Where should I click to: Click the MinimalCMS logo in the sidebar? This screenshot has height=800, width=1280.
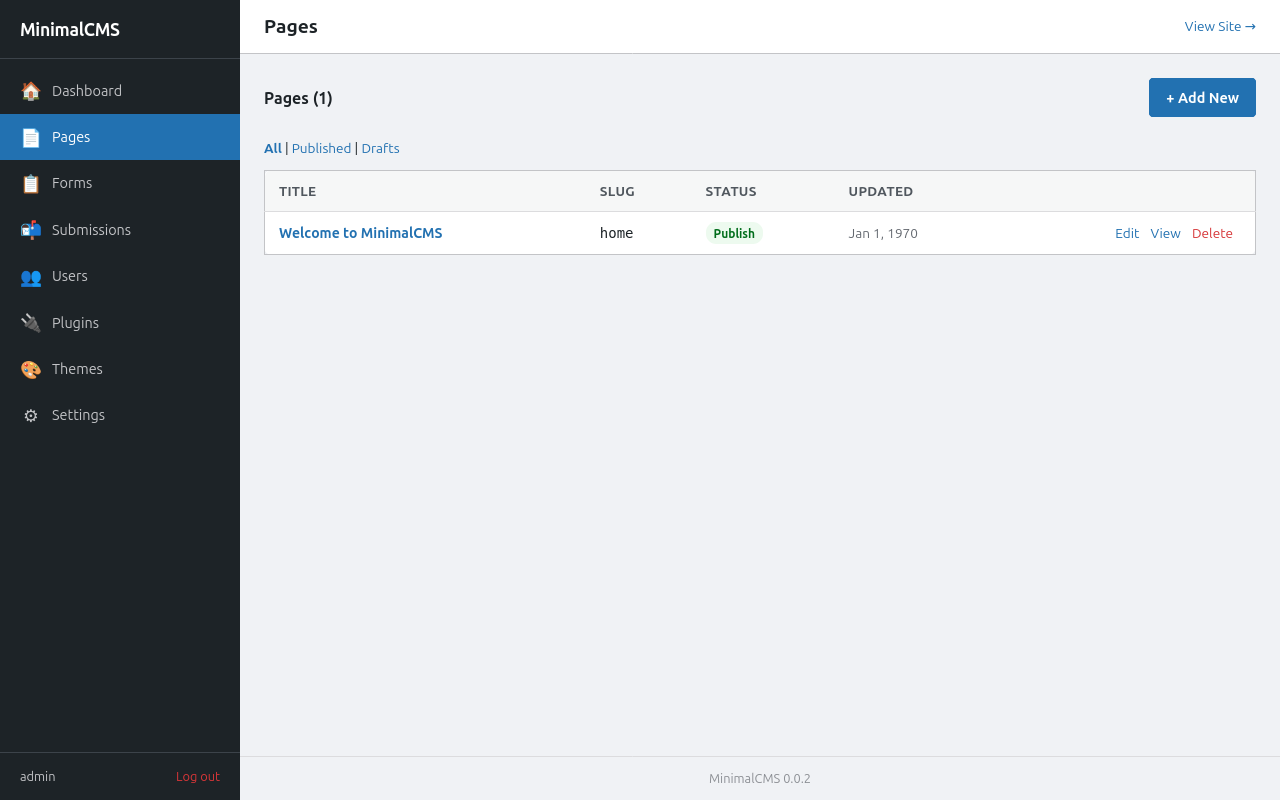click(x=70, y=30)
